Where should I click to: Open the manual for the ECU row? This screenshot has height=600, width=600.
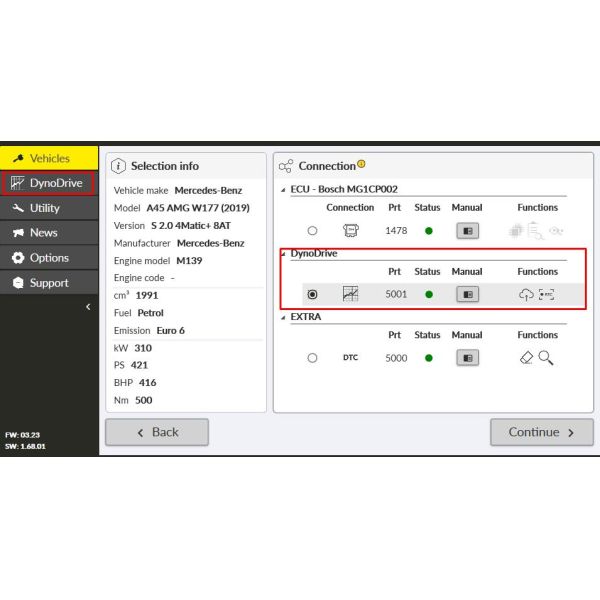(x=467, y=231)
